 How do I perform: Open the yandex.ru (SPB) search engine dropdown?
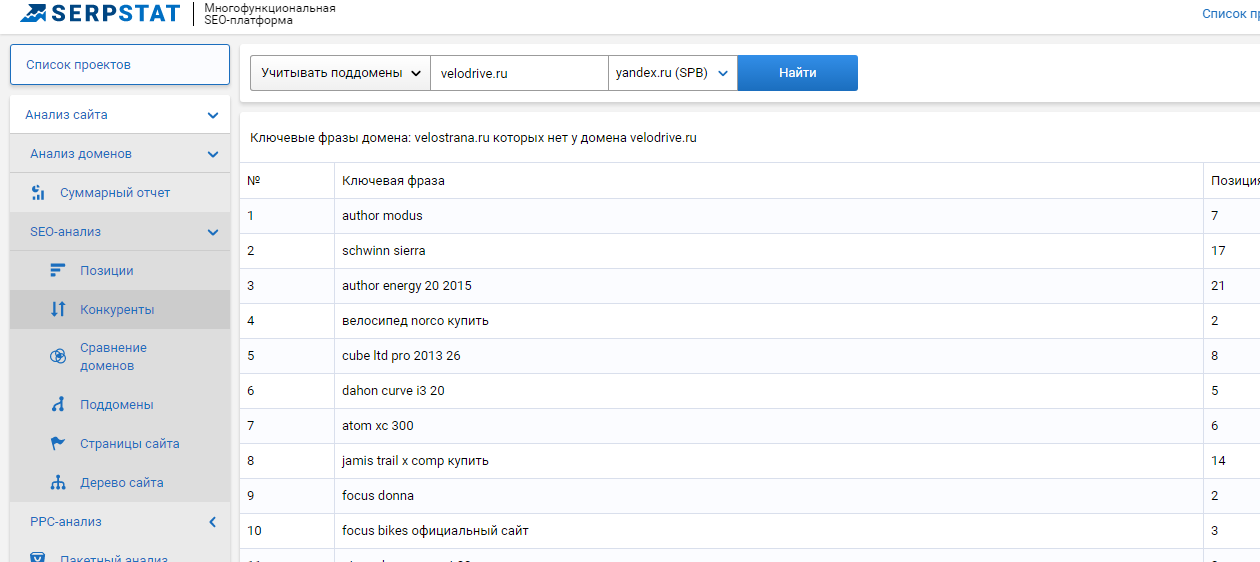tap(673, 73)
